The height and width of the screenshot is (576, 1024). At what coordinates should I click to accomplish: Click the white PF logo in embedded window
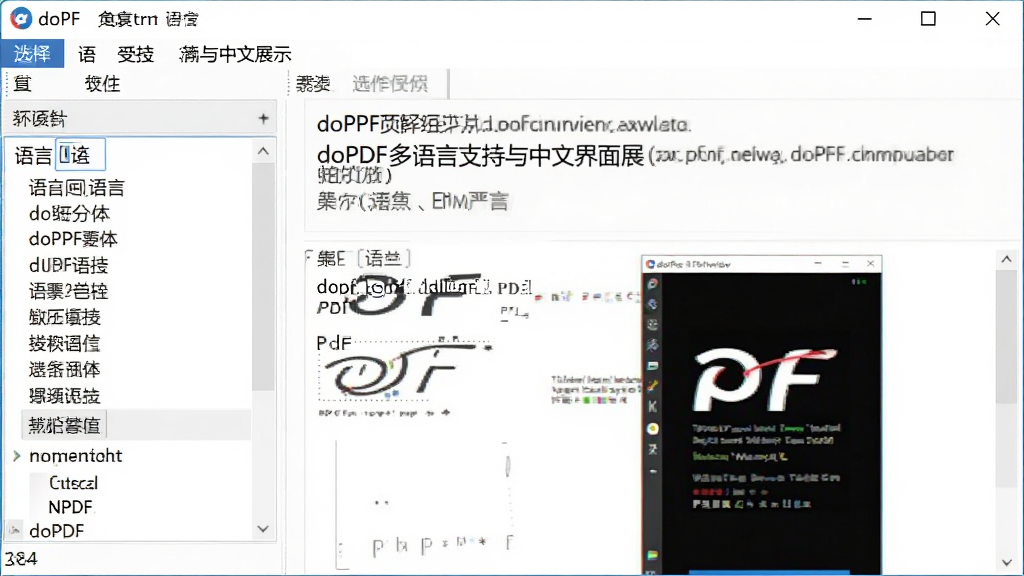click(x=765, y=380)
